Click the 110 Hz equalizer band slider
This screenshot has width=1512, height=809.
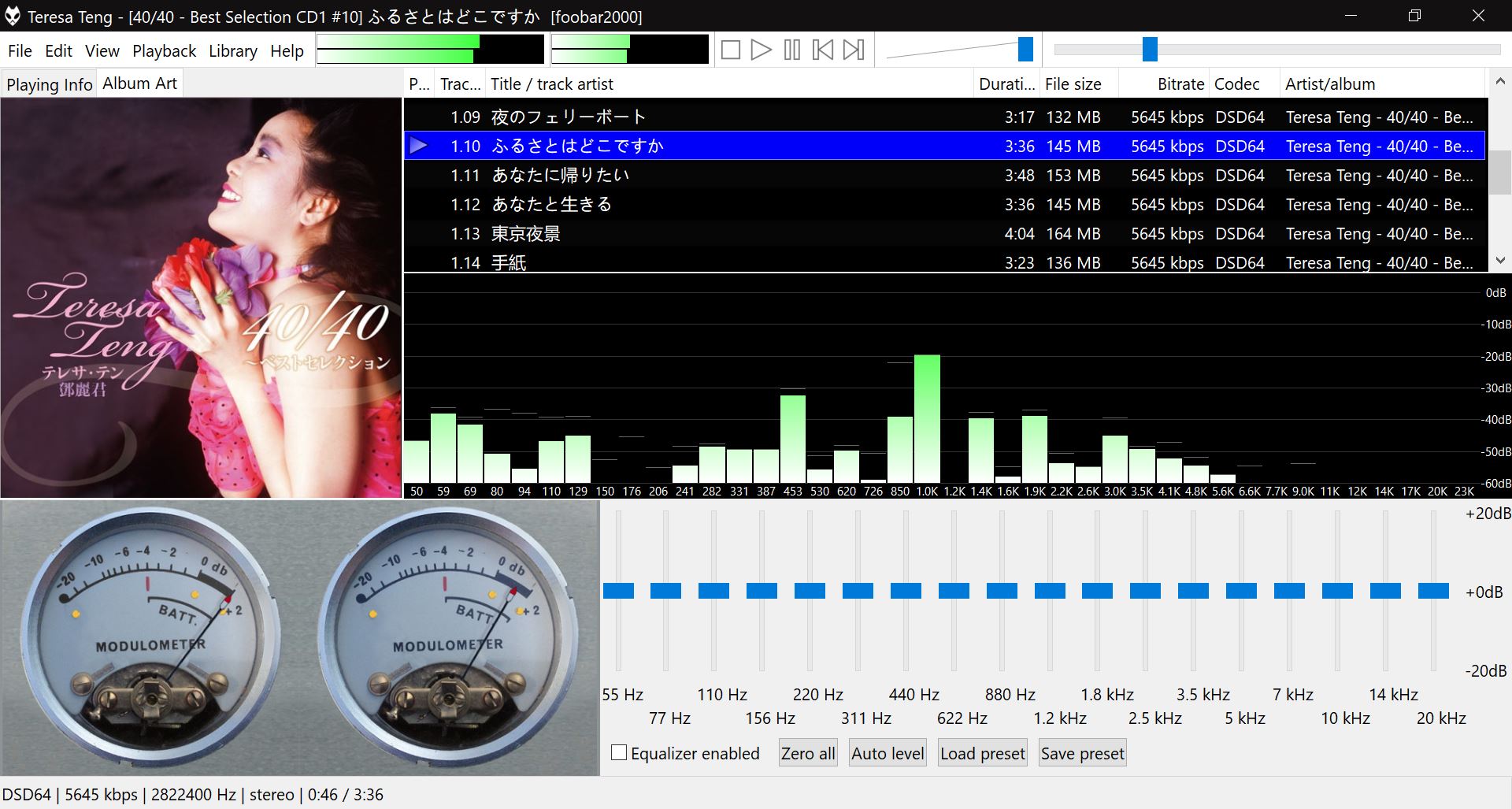pos(714,591)
